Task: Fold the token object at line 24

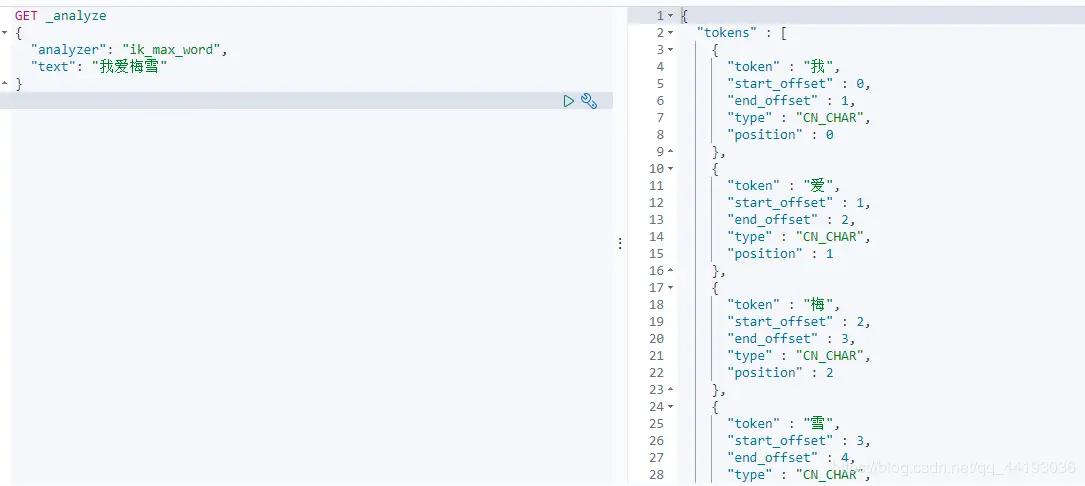Action: (x=671, y=407)
